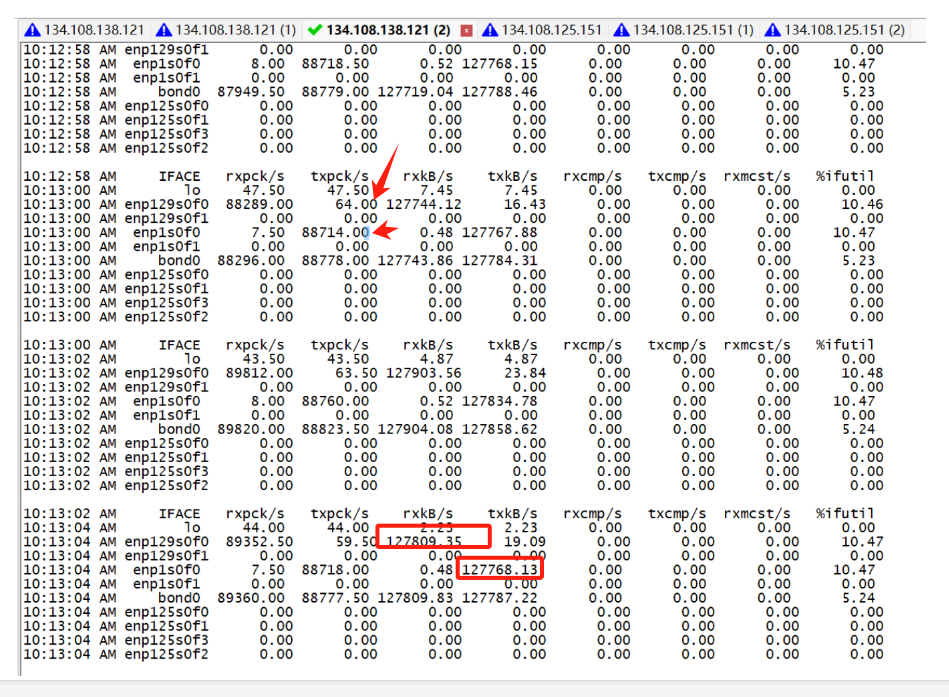Click the txpck value 88718.00
The width and height of the screenshot is (949, 697).
[x=335, y=570]
